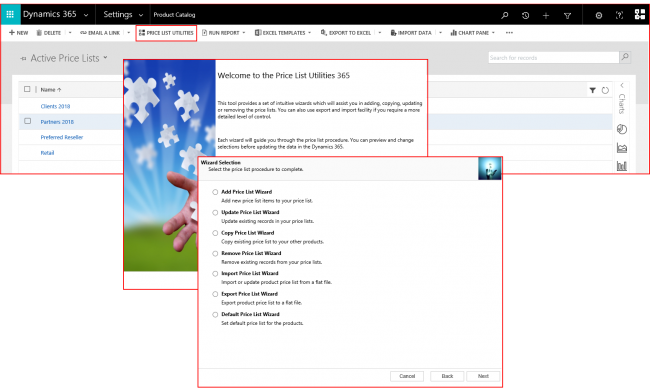Expand the Dynamics 365 dropdown arrow
The image size is (650, 388).
86,15
